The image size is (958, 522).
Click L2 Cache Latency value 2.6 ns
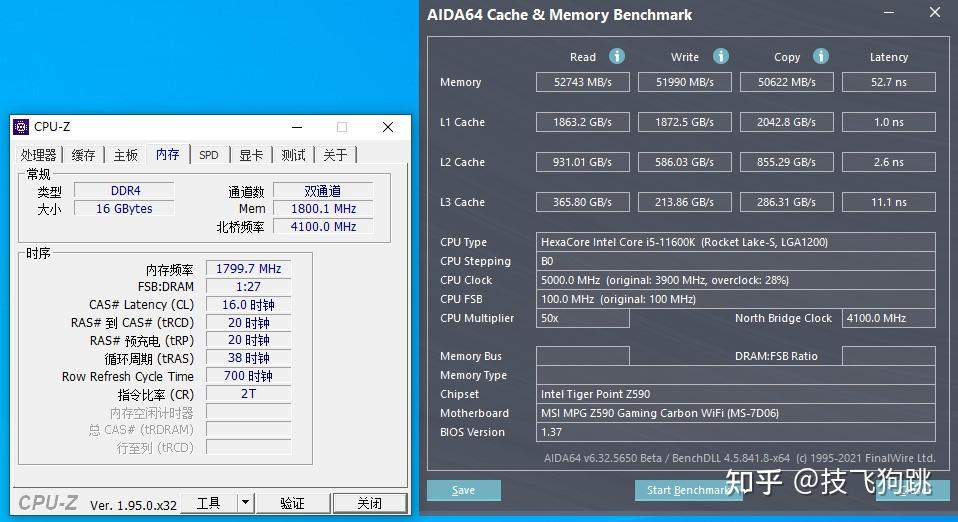coord(889,162)
